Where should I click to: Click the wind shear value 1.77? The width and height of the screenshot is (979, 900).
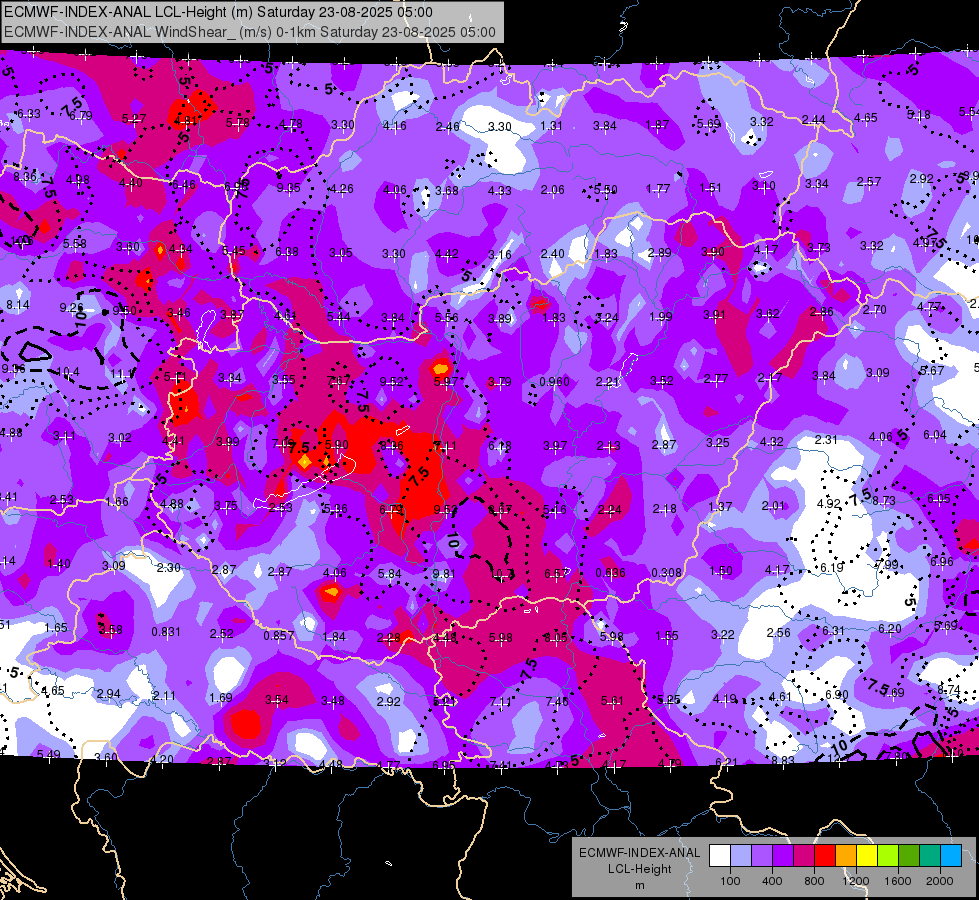click(x=658, y=188)
